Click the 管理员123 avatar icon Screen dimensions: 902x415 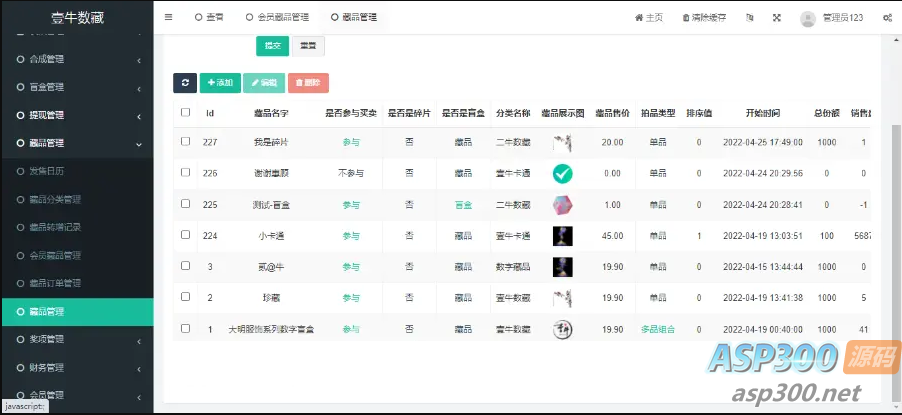[808, 18]
